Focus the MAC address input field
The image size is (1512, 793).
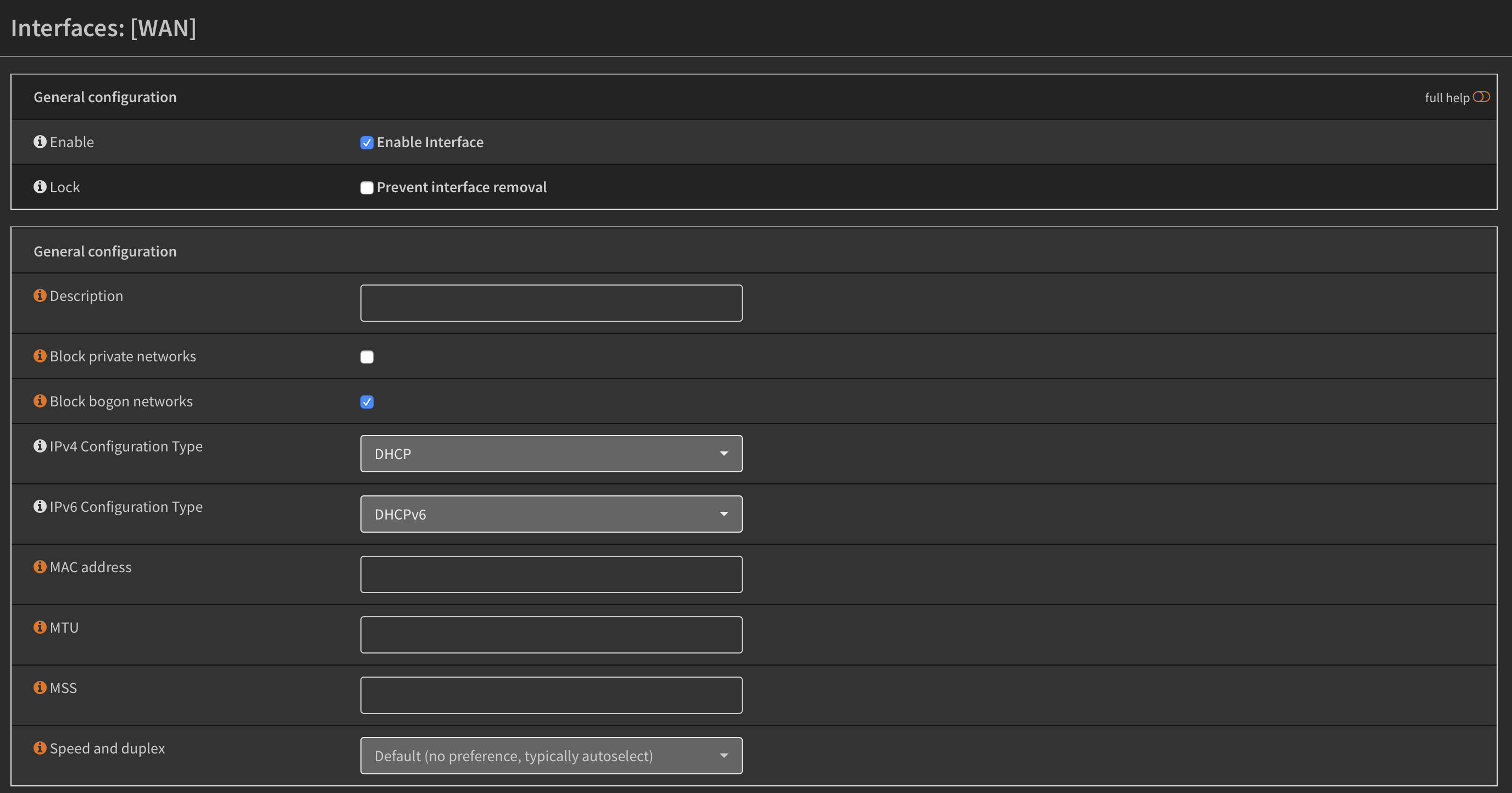pos(551,574)
